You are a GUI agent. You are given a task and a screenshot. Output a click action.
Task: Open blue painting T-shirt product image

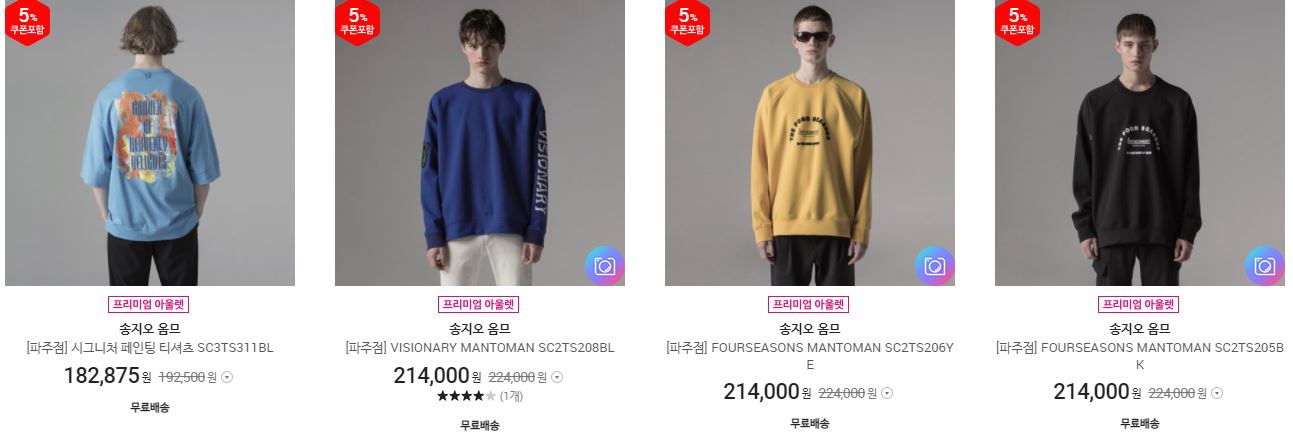(150, 143)
